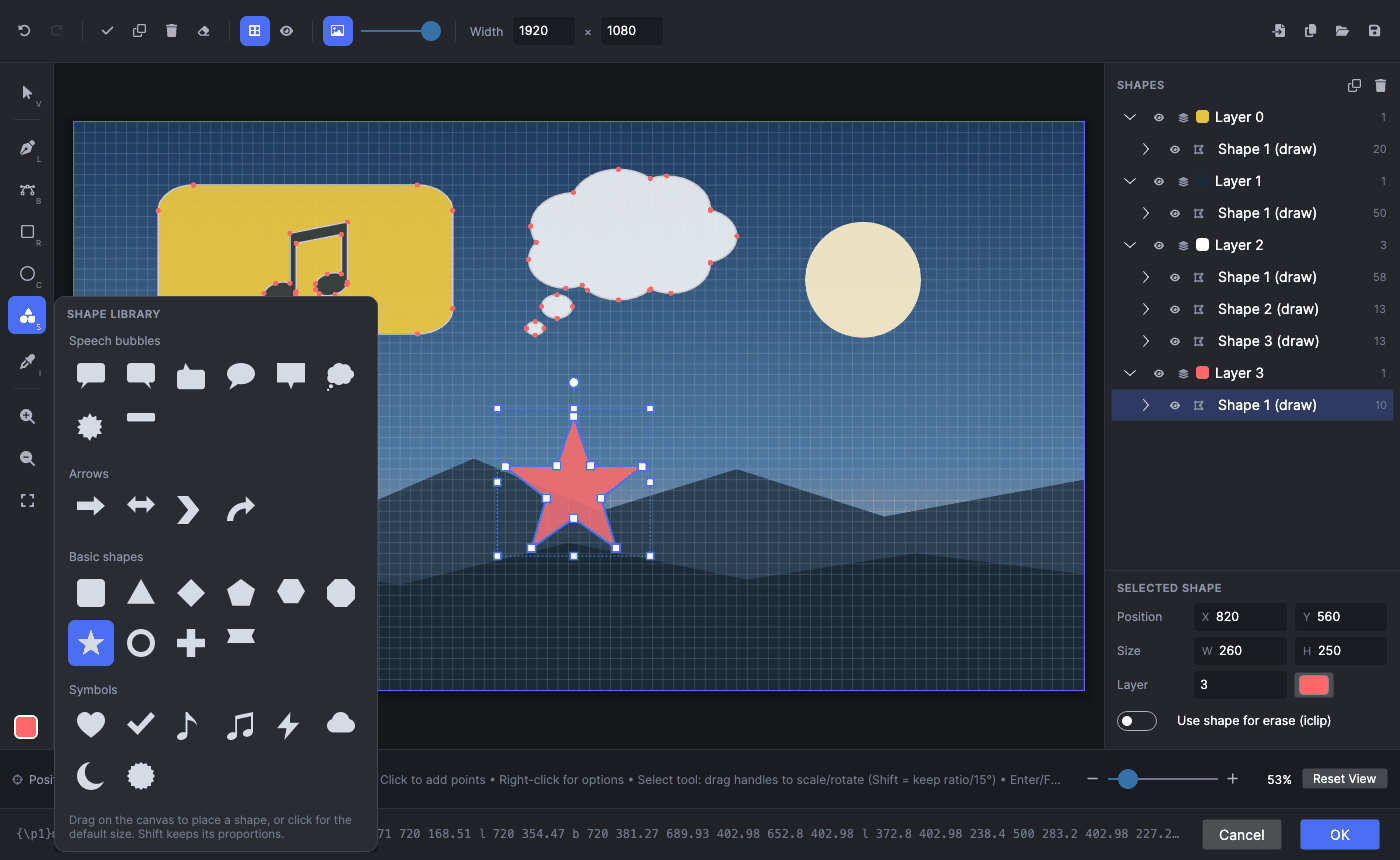
Task: Click the Reset View button
Action: click(1345, 779)
